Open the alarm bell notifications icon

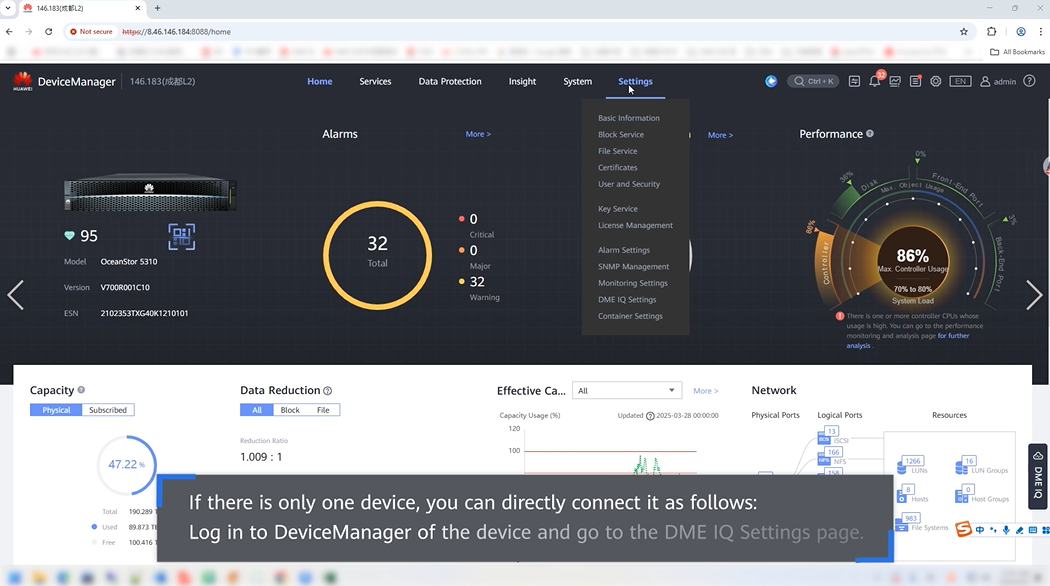[x=875, y=82]
